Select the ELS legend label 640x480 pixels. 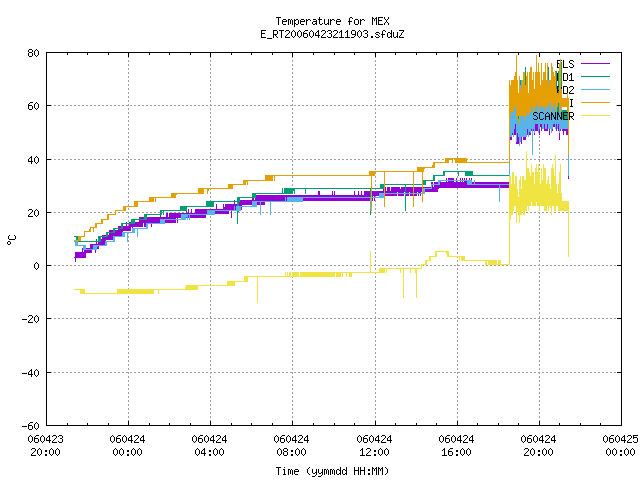[565, 64]
